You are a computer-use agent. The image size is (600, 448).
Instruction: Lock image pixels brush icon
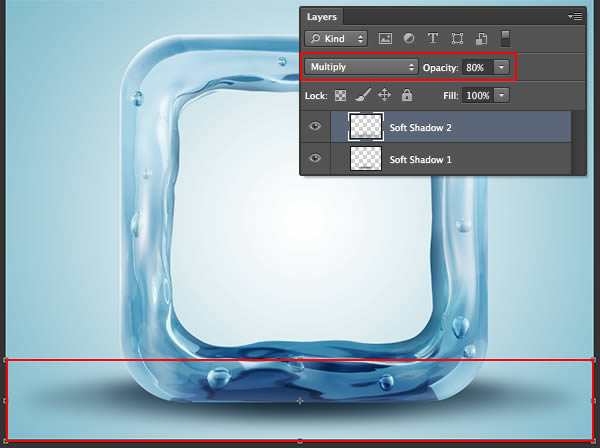362,95
